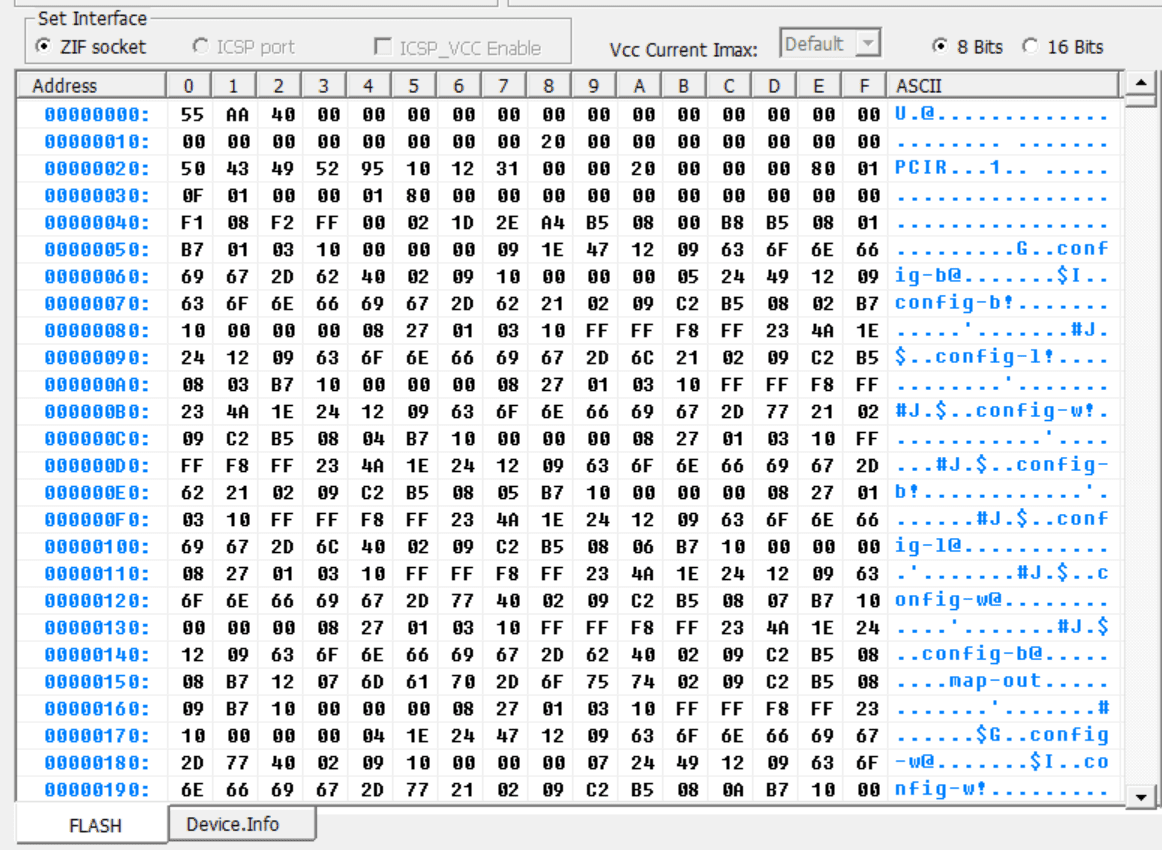Screen dimensions: 1162x850
Task: Select address row 00000190:
Action: [96, 790]
